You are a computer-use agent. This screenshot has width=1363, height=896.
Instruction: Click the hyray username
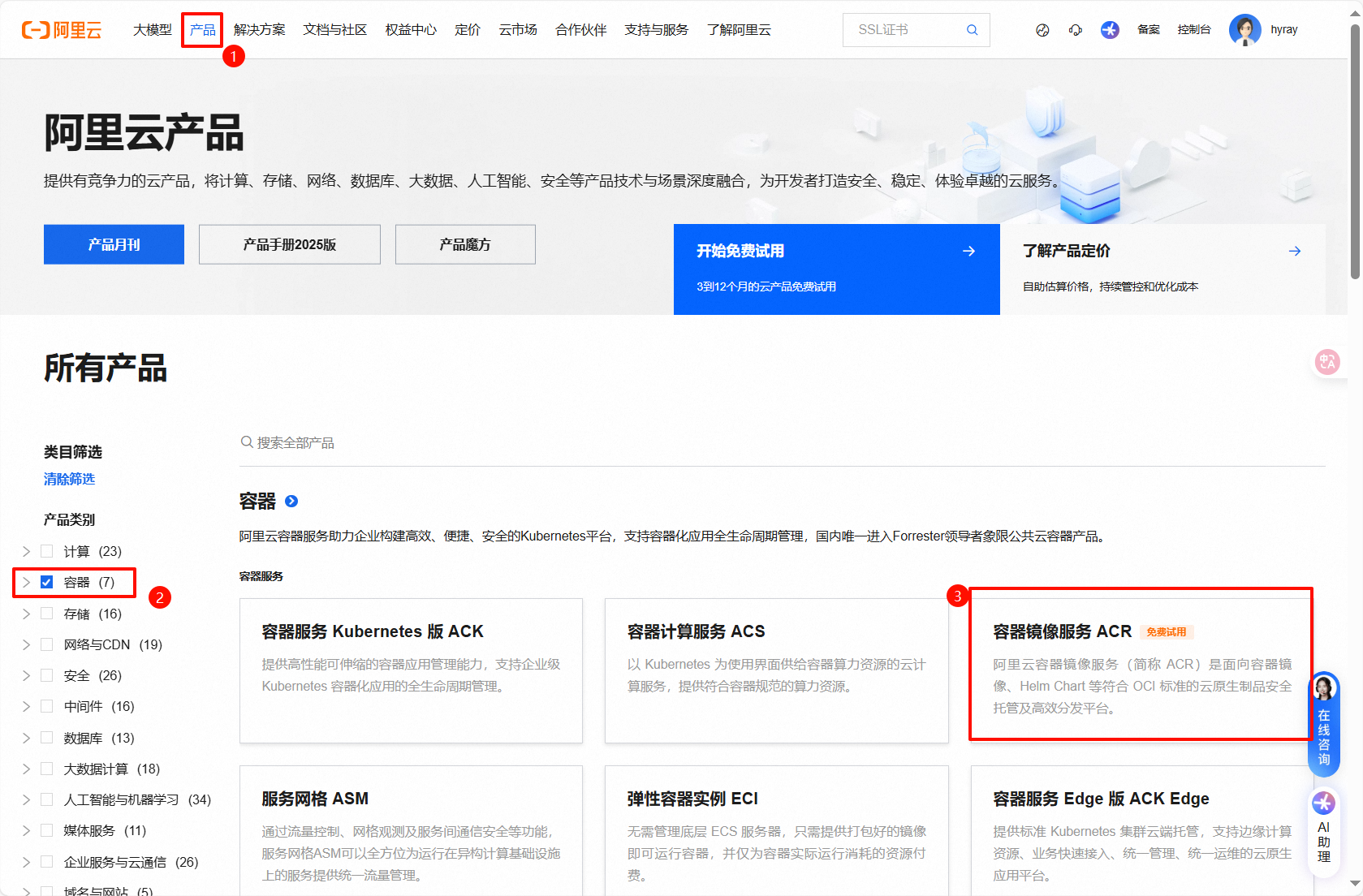point(1284,30)
